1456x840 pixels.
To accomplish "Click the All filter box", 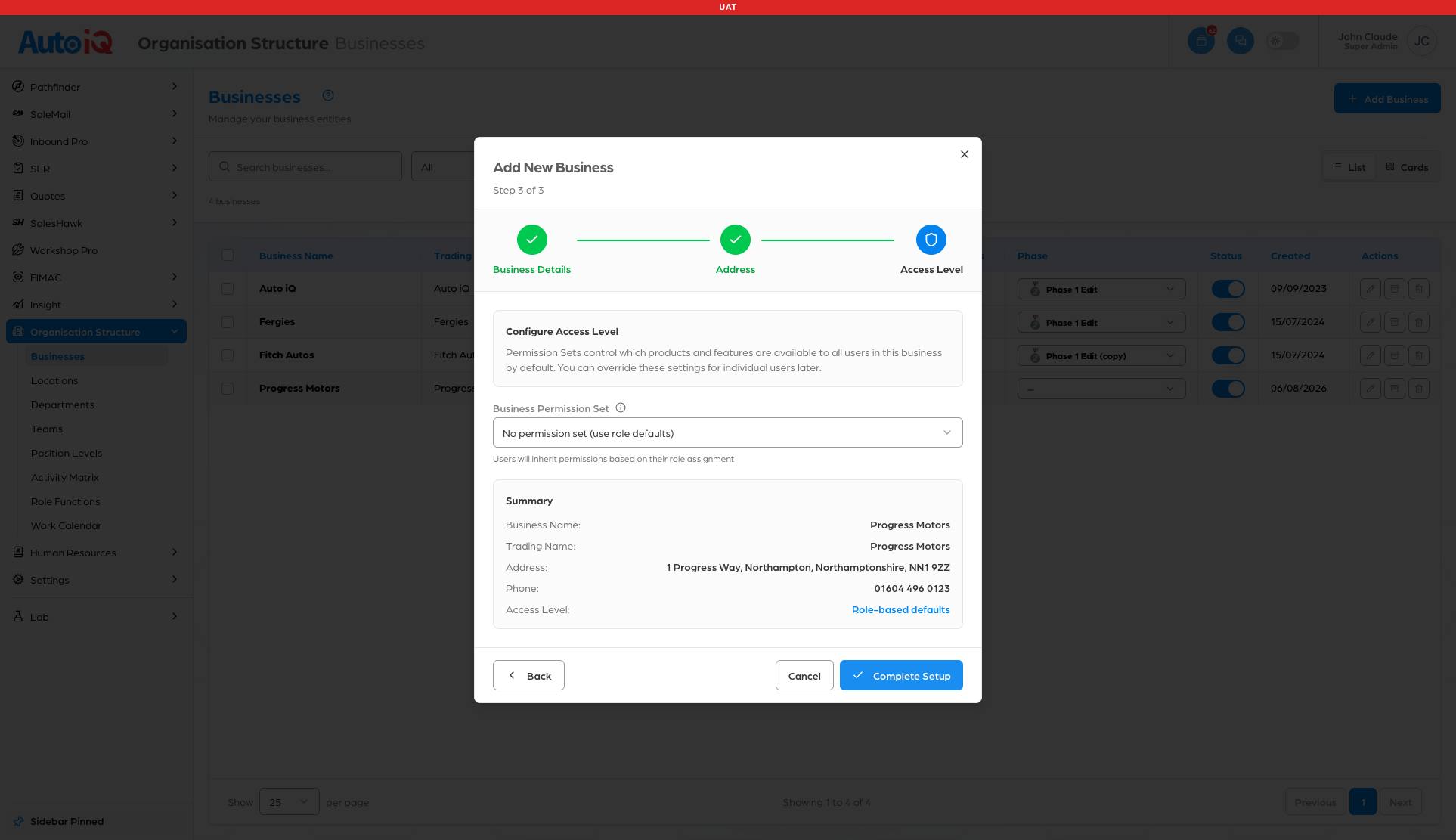I will 443,166.
